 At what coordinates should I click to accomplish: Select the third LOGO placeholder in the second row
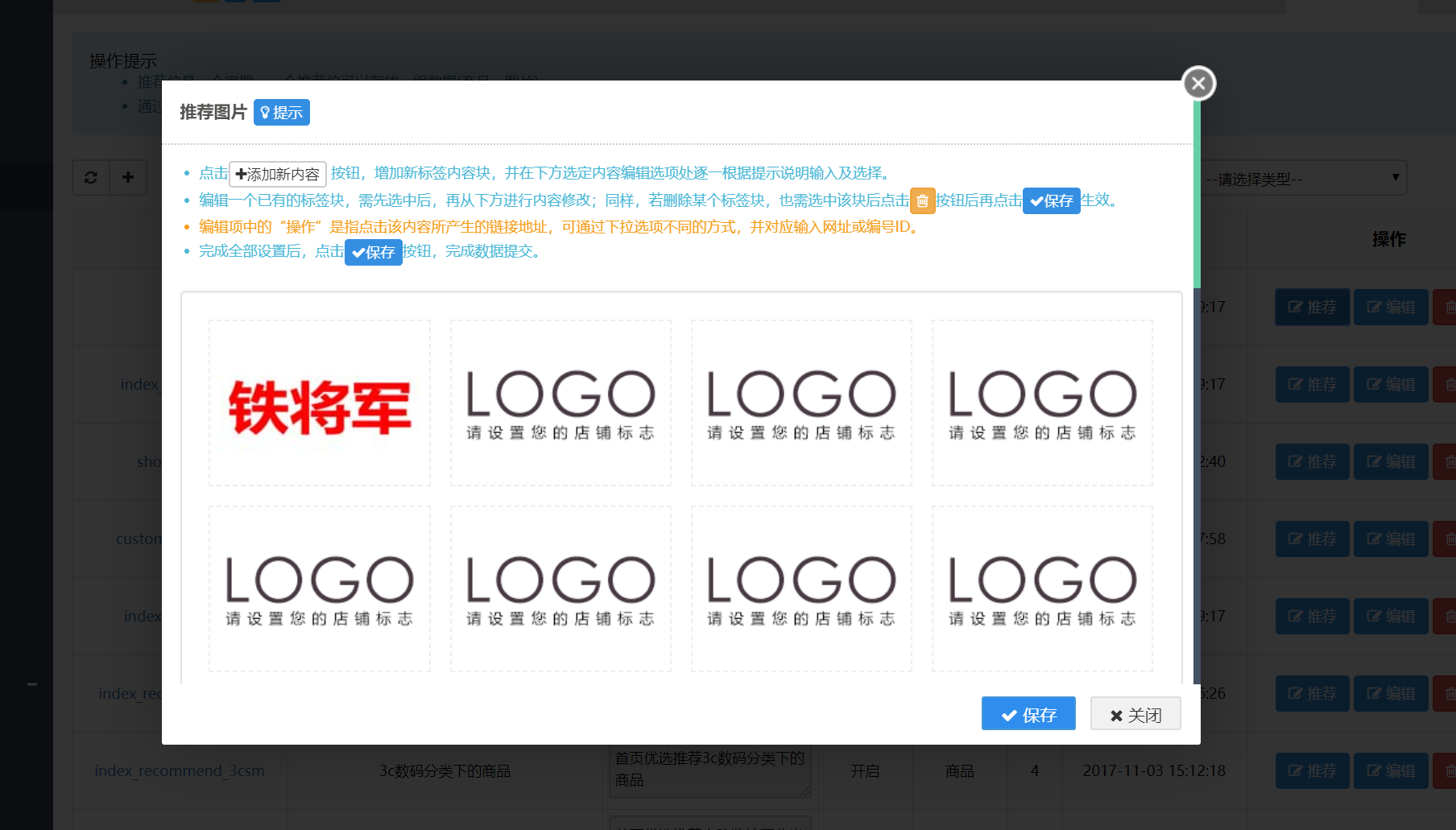point(801,588)
